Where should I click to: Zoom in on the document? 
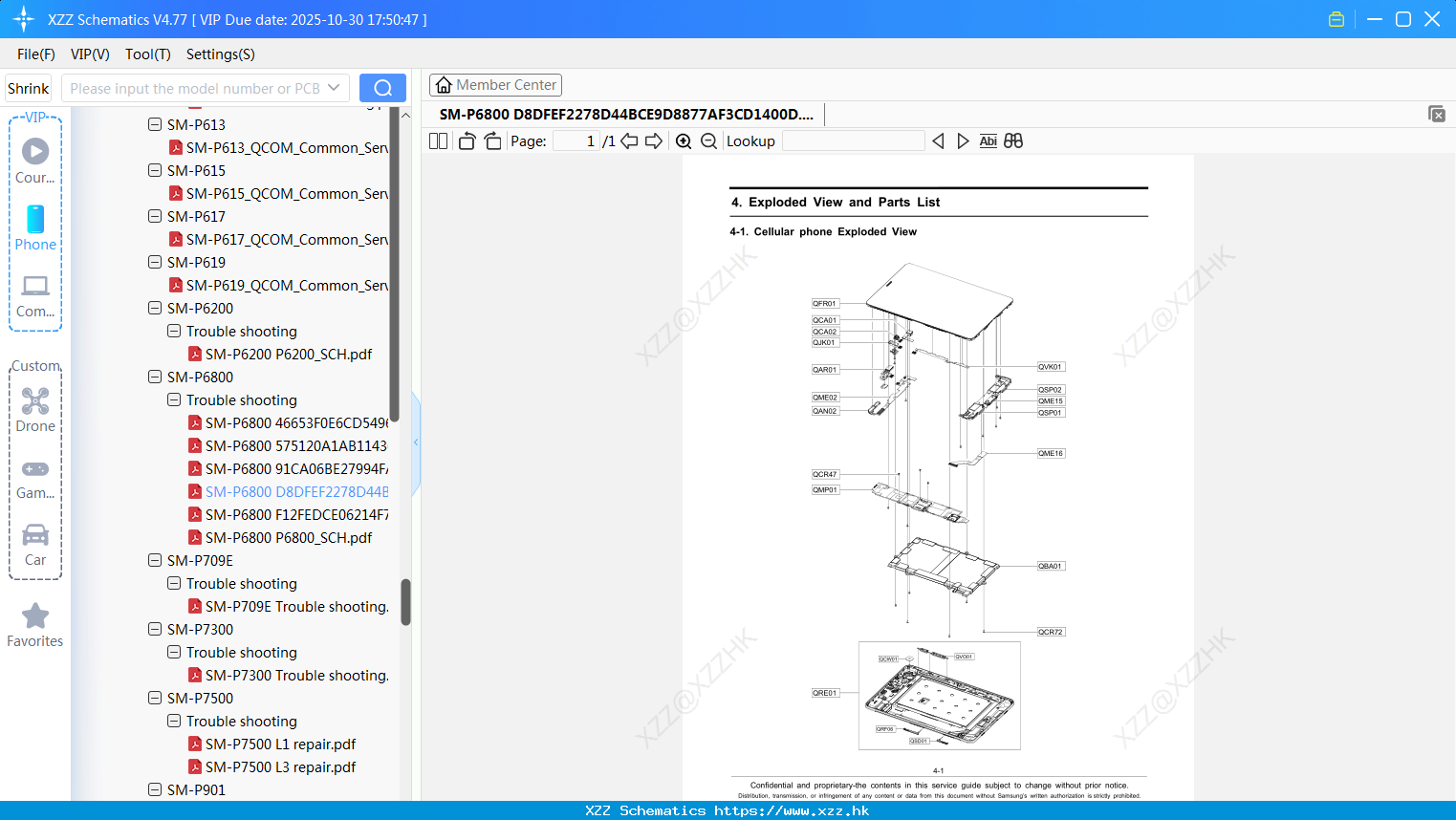[684, 141]
